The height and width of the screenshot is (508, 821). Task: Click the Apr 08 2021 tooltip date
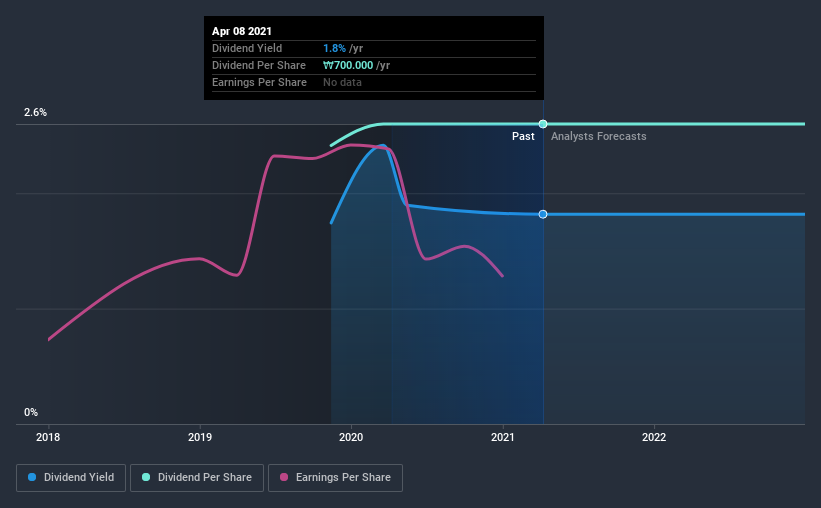coord(242,31)
